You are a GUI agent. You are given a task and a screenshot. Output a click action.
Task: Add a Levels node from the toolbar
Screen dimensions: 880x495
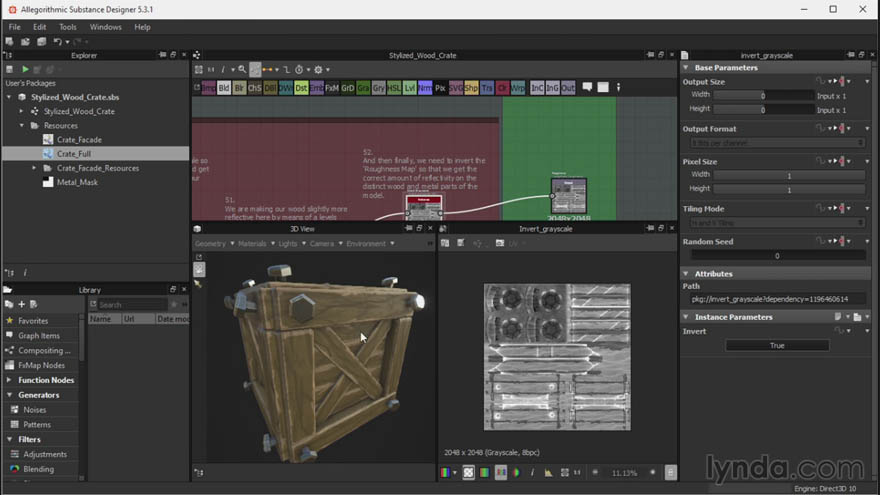pyautogui.click(x=410, y=88)
